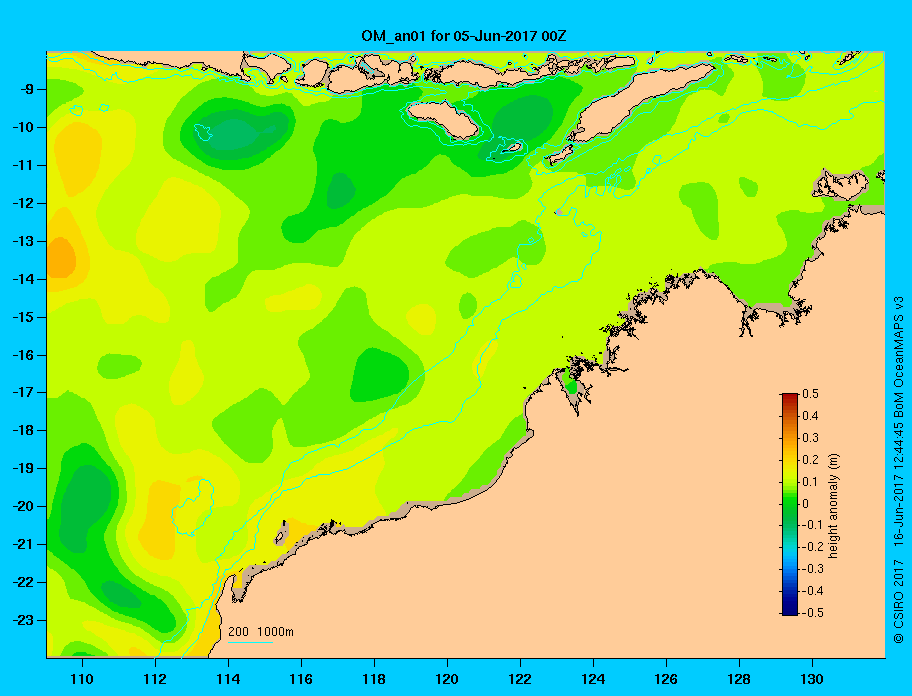
Task: Select the latitude tick label -12
Action: coord(23,204)
